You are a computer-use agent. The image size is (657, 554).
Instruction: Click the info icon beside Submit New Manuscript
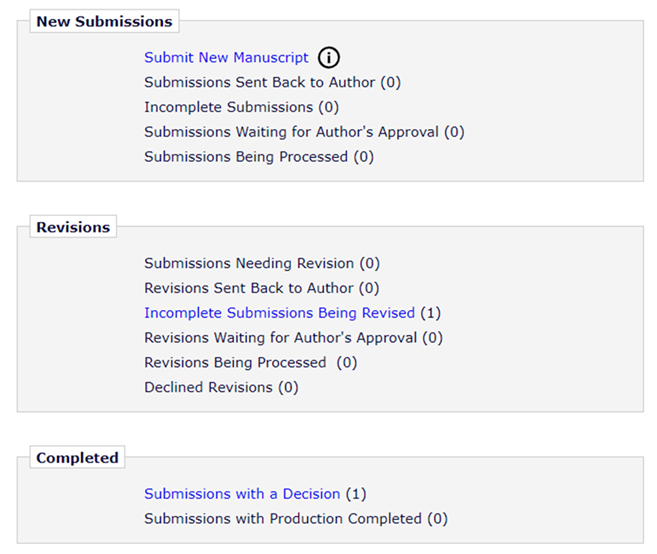pyautogui.click(x=328, y=57)
